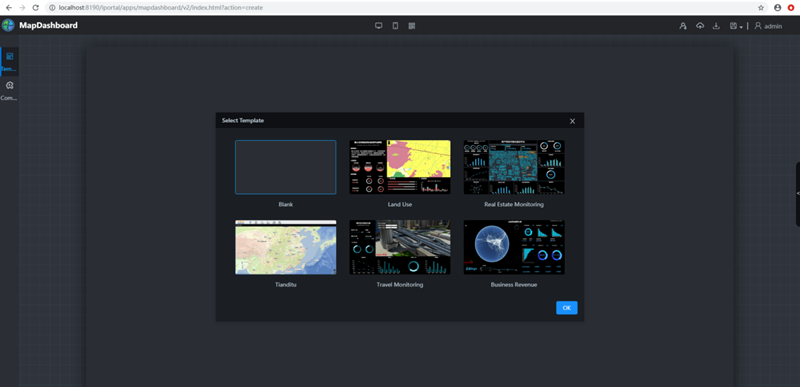Select the Real Estate Monitoring template thumbnail
The width and height of the screenshot is (800, 387).
click(514, 167)
